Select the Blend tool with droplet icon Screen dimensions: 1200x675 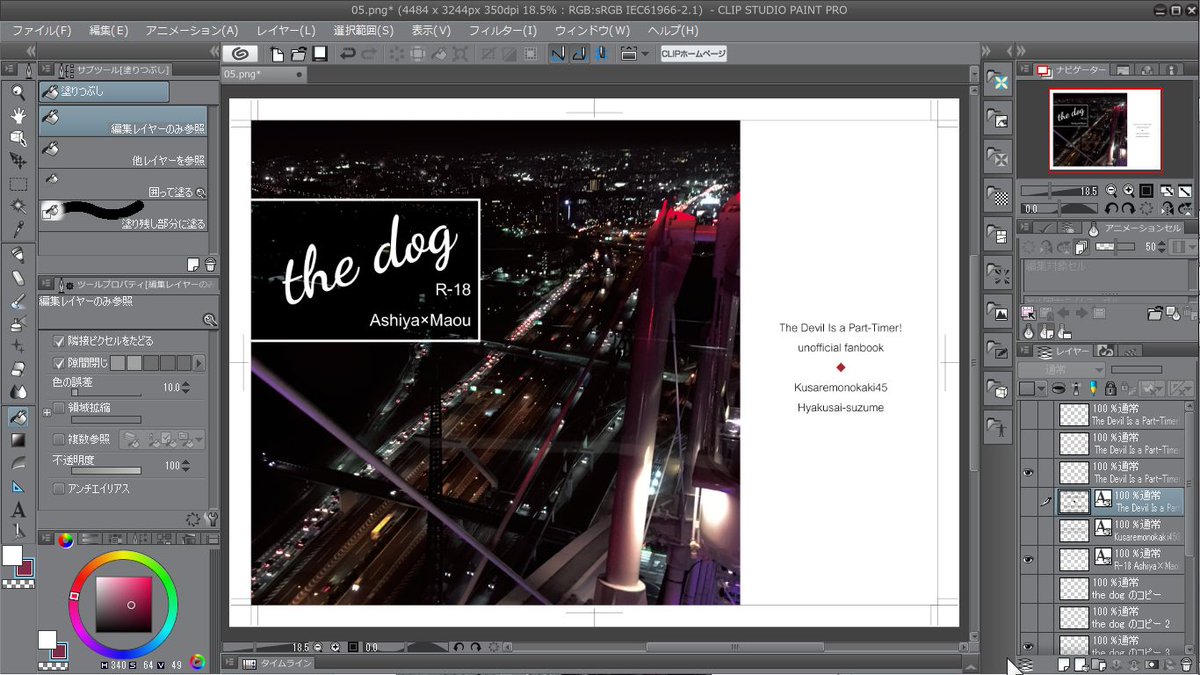pos(18,392)
